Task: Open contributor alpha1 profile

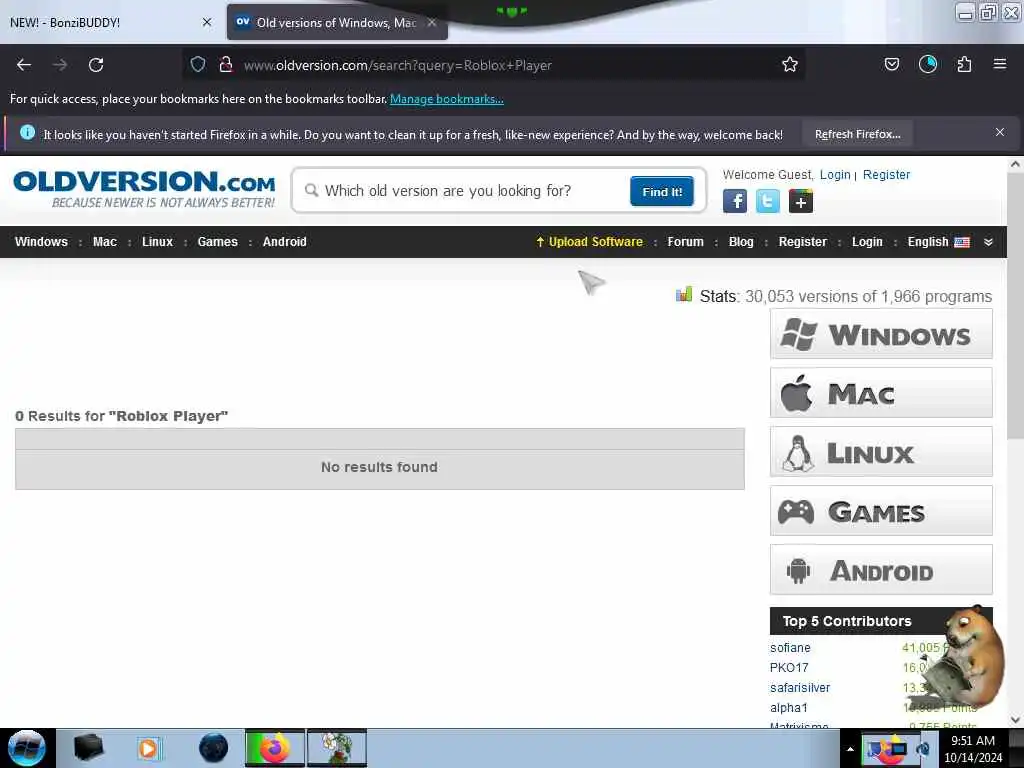Action: tap(789, 707)
